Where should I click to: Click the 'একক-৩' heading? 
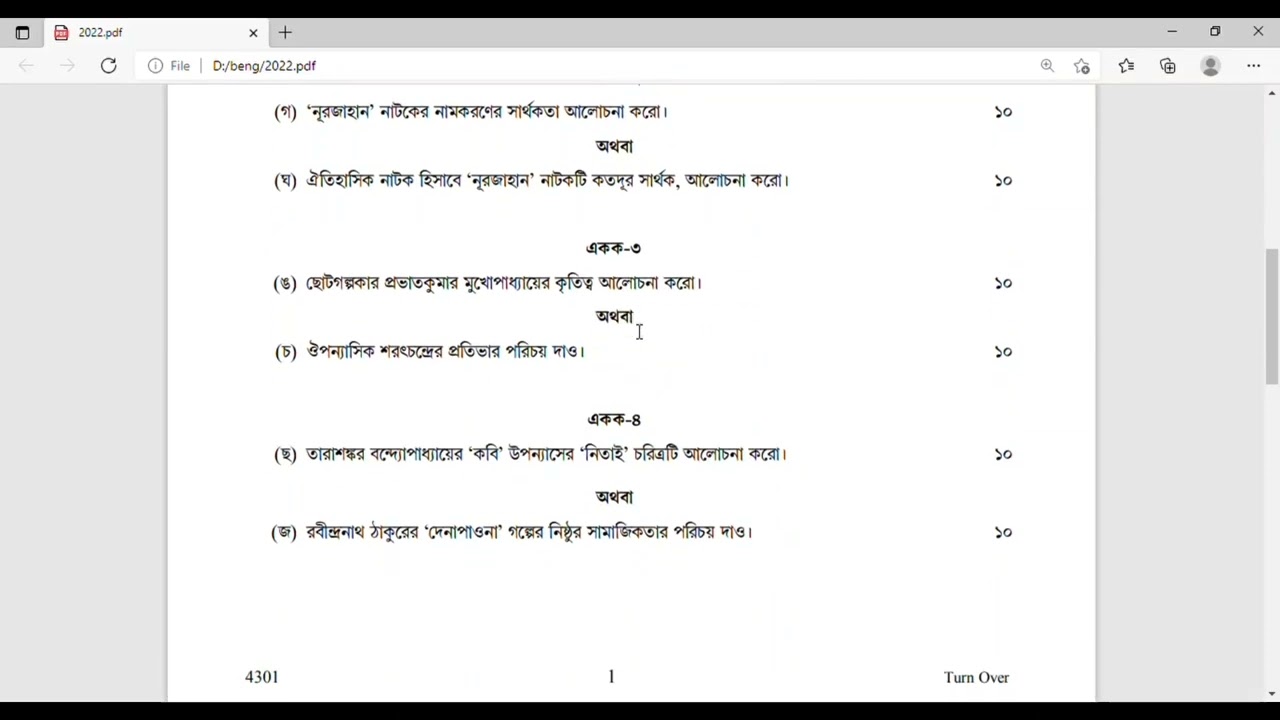click(x=613, y=248)
